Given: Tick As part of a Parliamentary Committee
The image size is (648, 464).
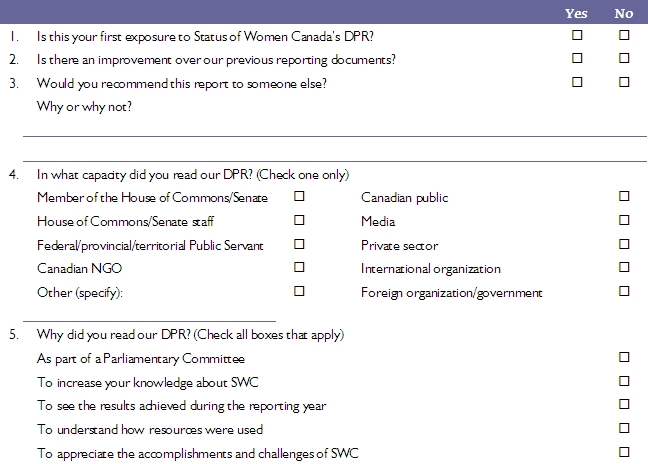Looking at the screenshot, I should (624, 357).
